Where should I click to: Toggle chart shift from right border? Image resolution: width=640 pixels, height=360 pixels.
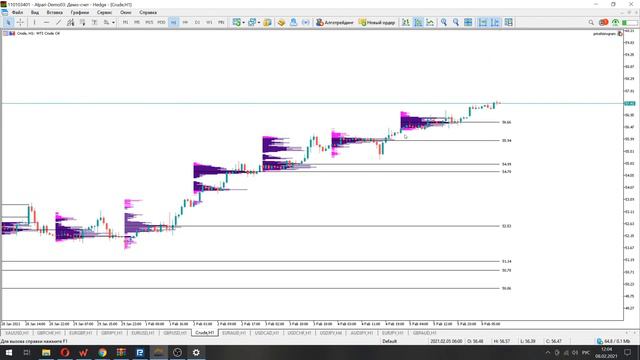495,22
